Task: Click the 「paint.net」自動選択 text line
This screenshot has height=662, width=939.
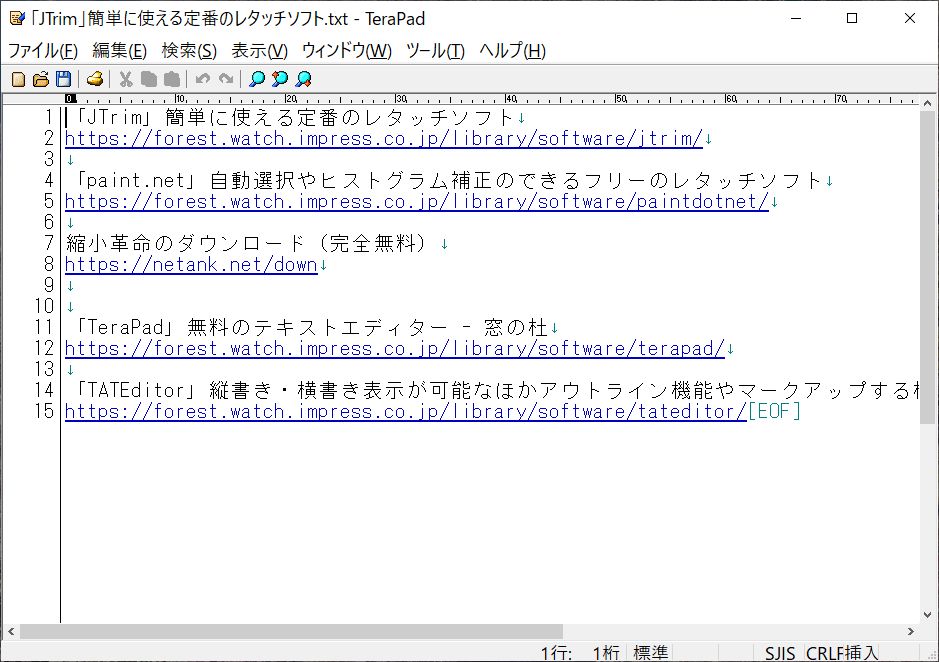Action: (445, 180)
